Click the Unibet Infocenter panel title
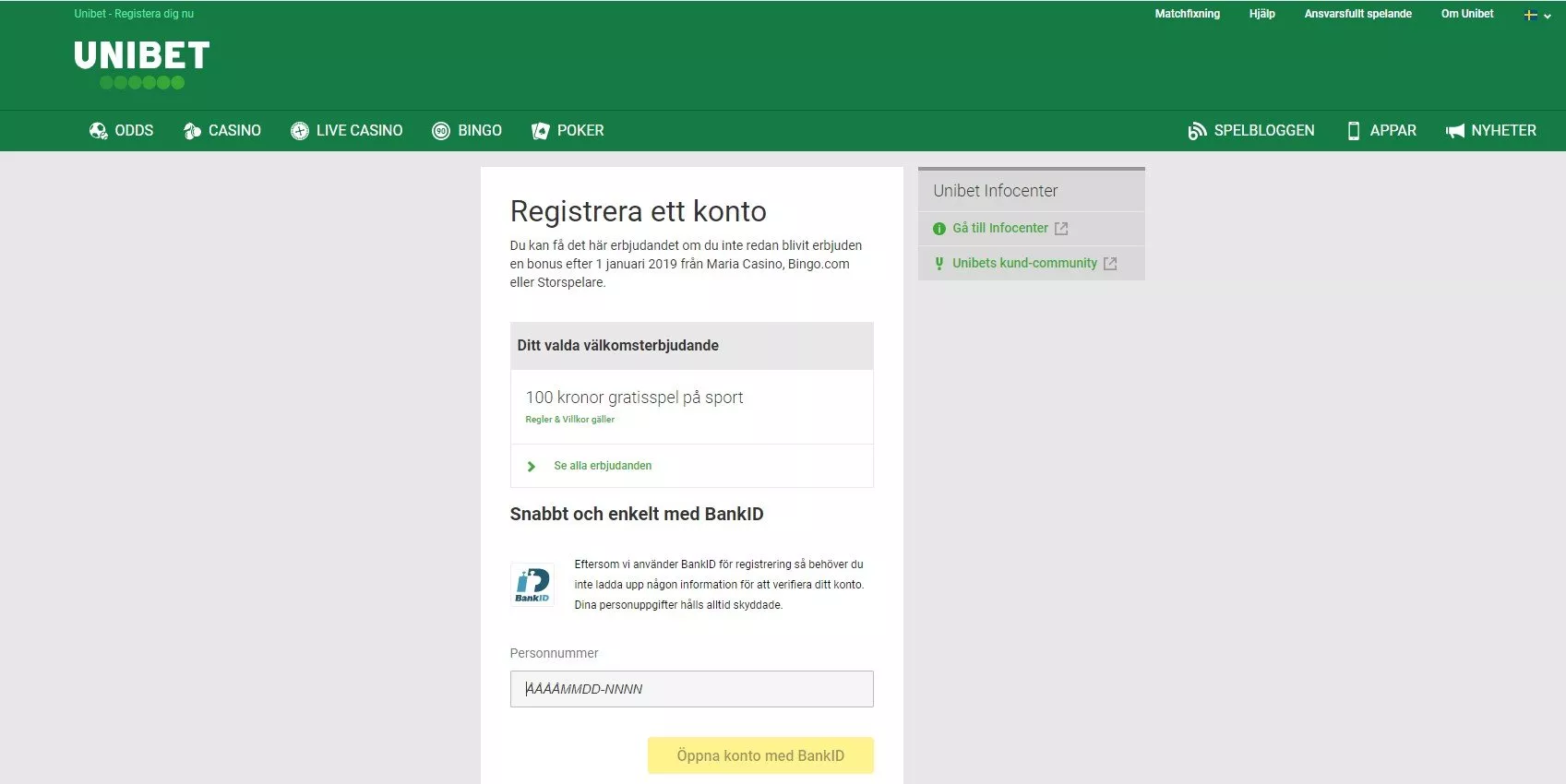The image size is (1566, 784). pyautogui.click(x=995, y=191)
